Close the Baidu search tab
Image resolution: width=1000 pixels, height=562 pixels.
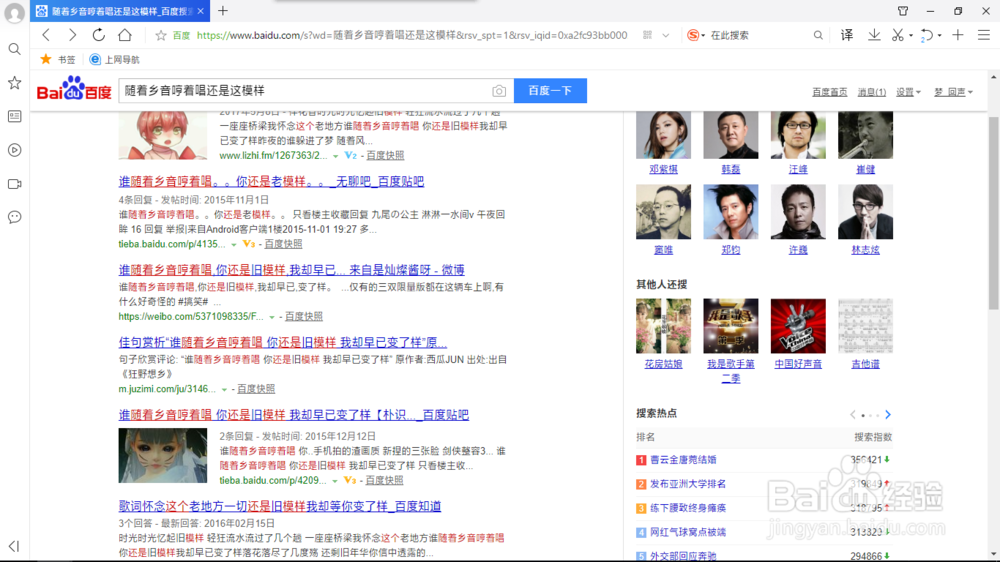tap(200, 11)
